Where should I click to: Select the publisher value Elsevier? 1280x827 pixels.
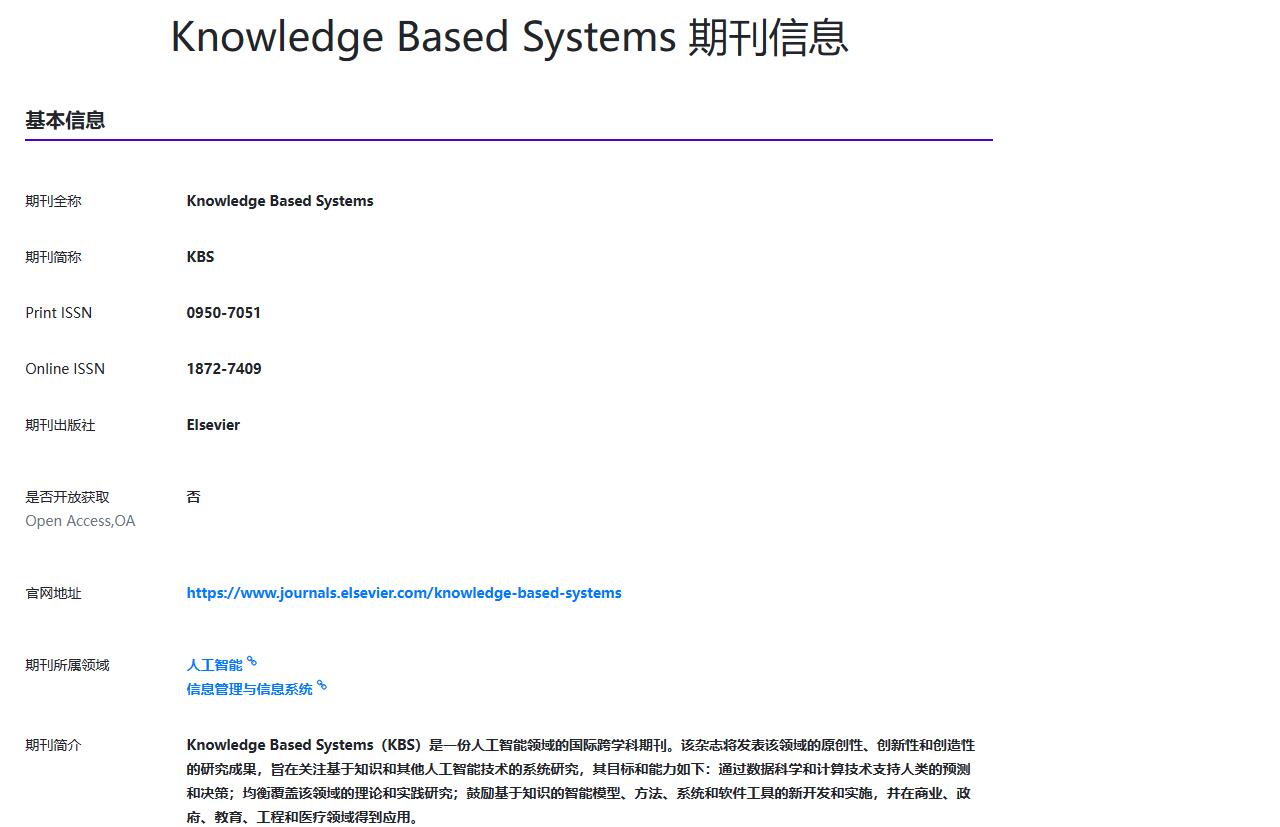click(213, 425)
